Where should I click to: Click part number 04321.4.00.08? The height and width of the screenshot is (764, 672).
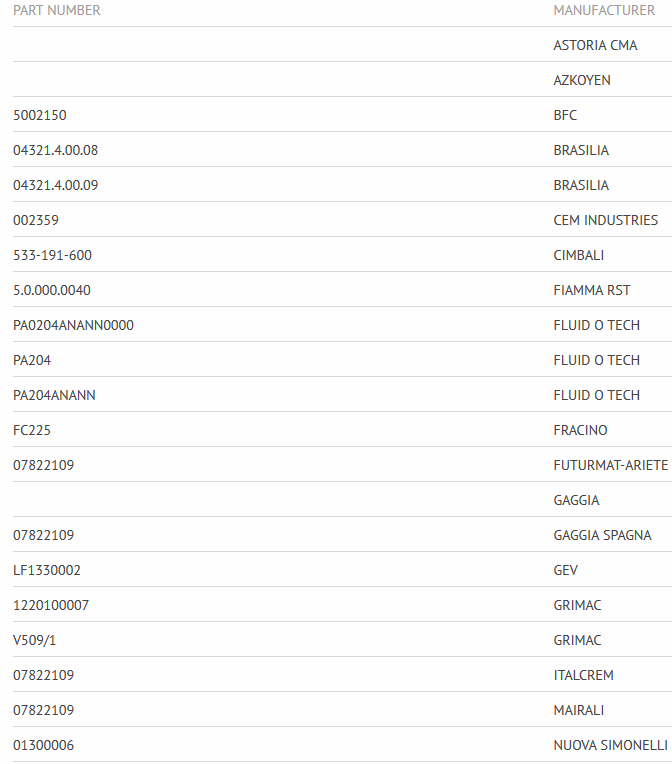tap(56, 150)
